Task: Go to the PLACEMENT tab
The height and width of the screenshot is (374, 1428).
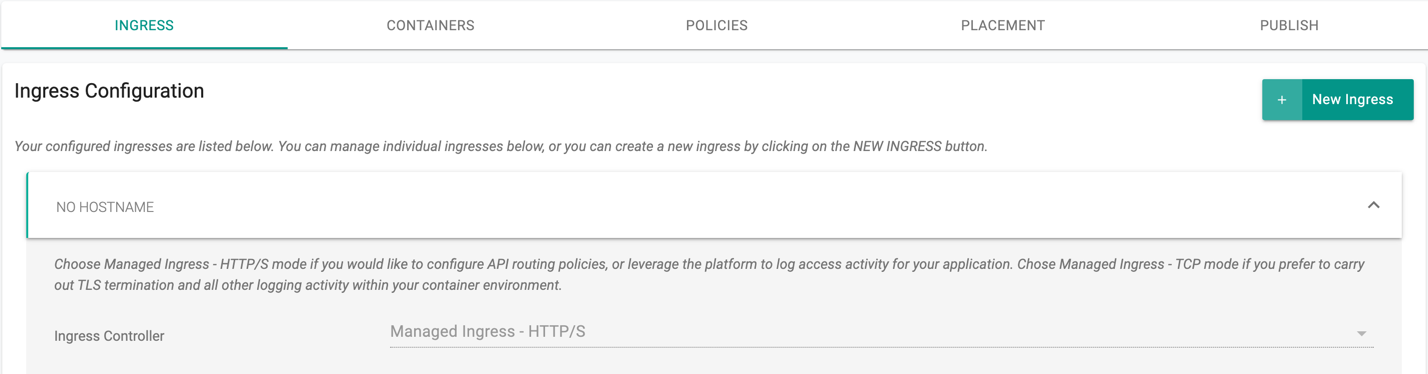Action: point(1002,25)
